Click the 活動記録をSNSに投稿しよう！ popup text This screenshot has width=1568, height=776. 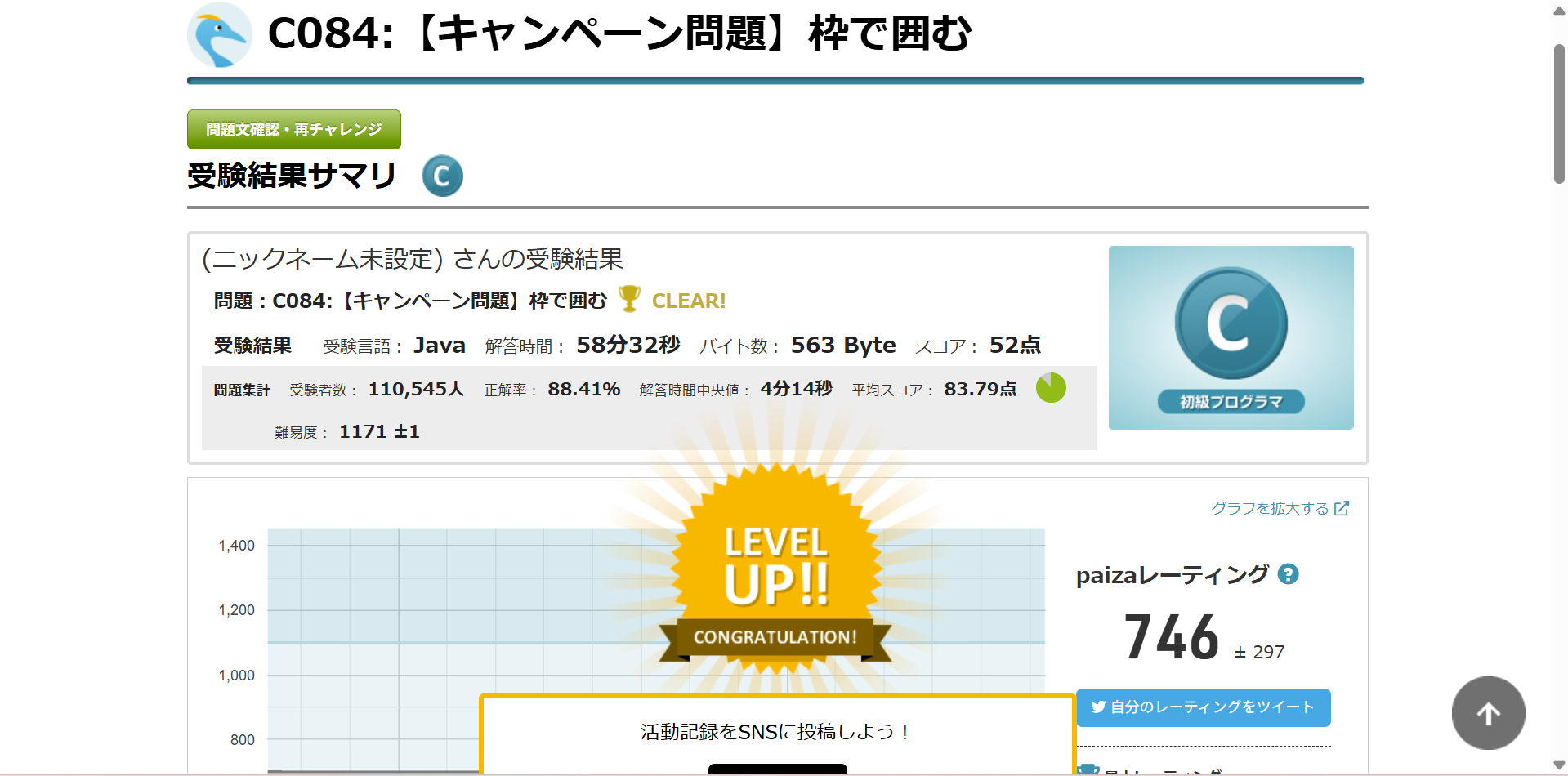pos(775,732)
